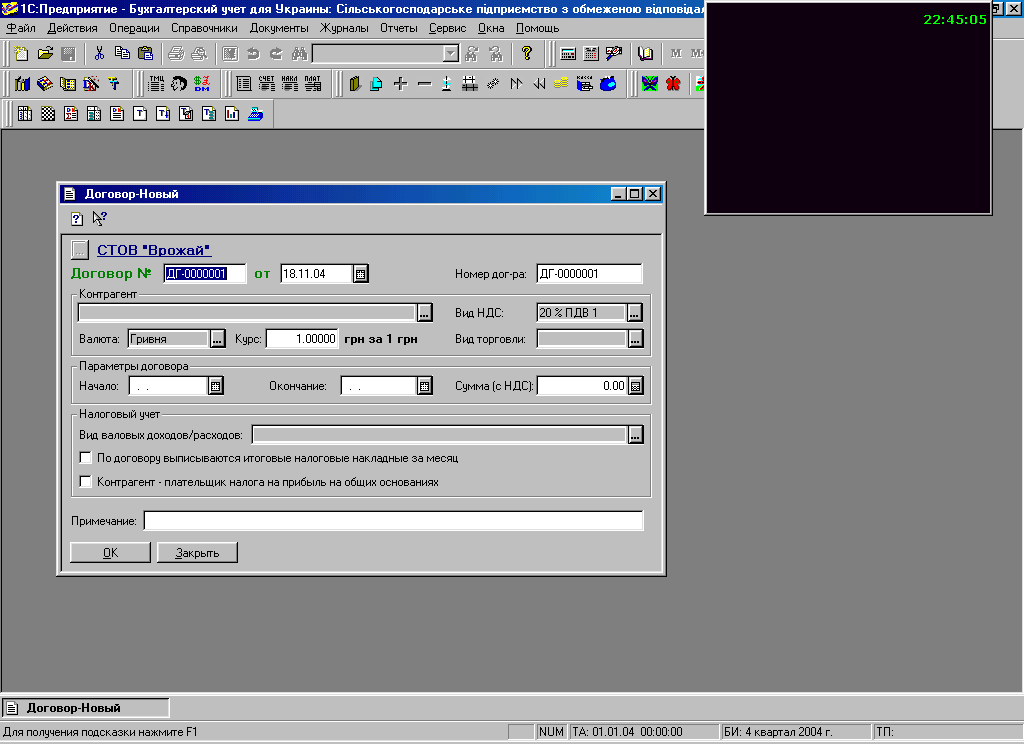Open the Файл menu

click(x=21, y=28)
